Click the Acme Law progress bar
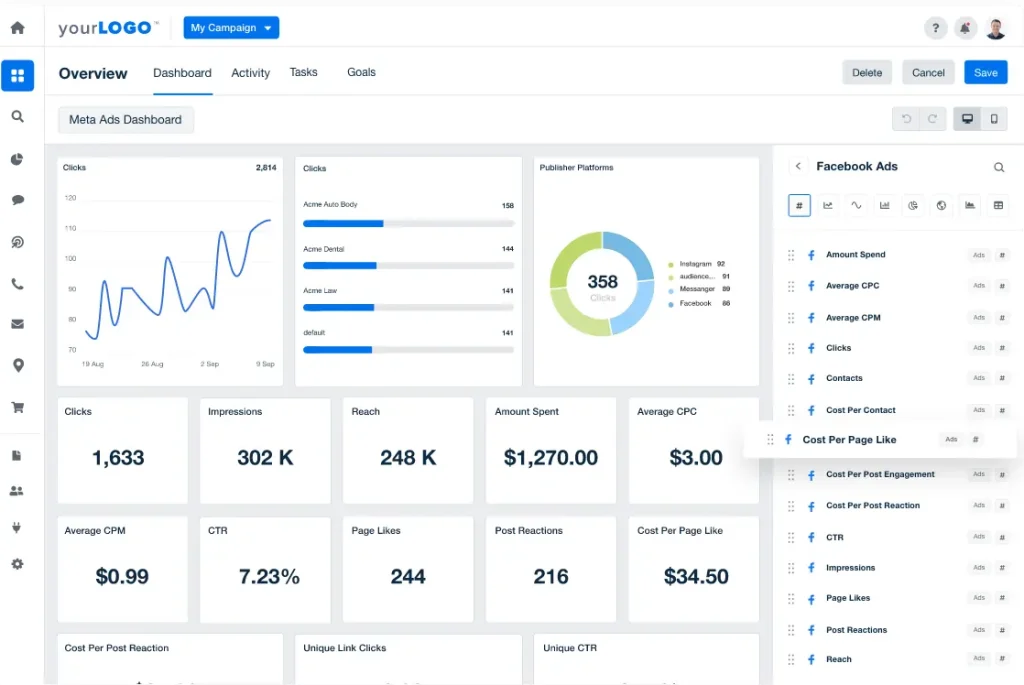The width and height of the screenshot is (1024, 685). (x=408, y=307)
